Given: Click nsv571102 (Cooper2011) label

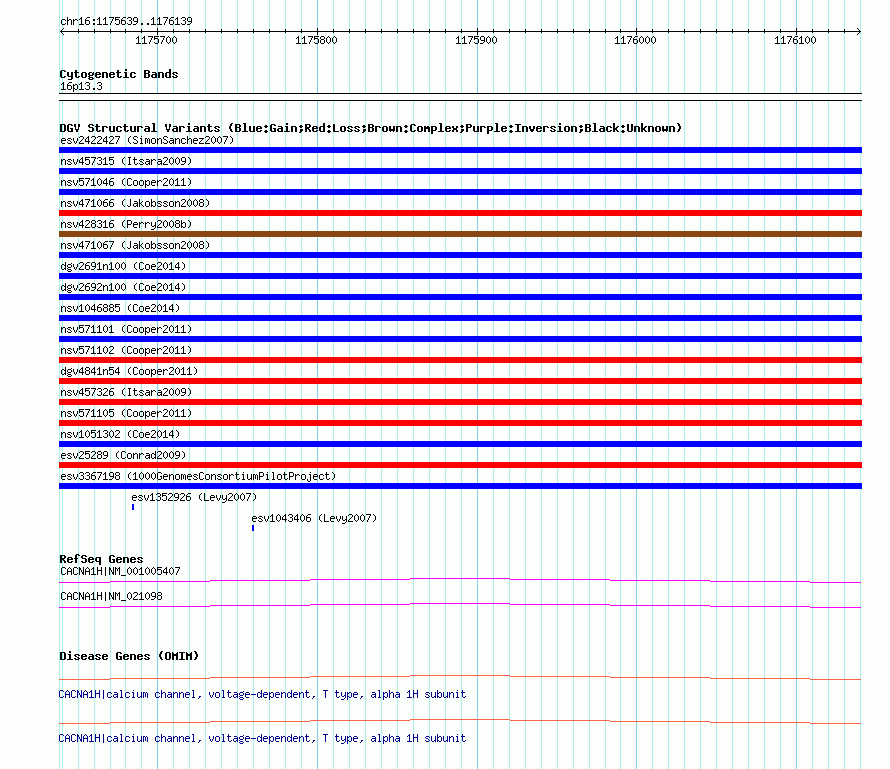Looking at the screenshot, I should tap(126, 350).
